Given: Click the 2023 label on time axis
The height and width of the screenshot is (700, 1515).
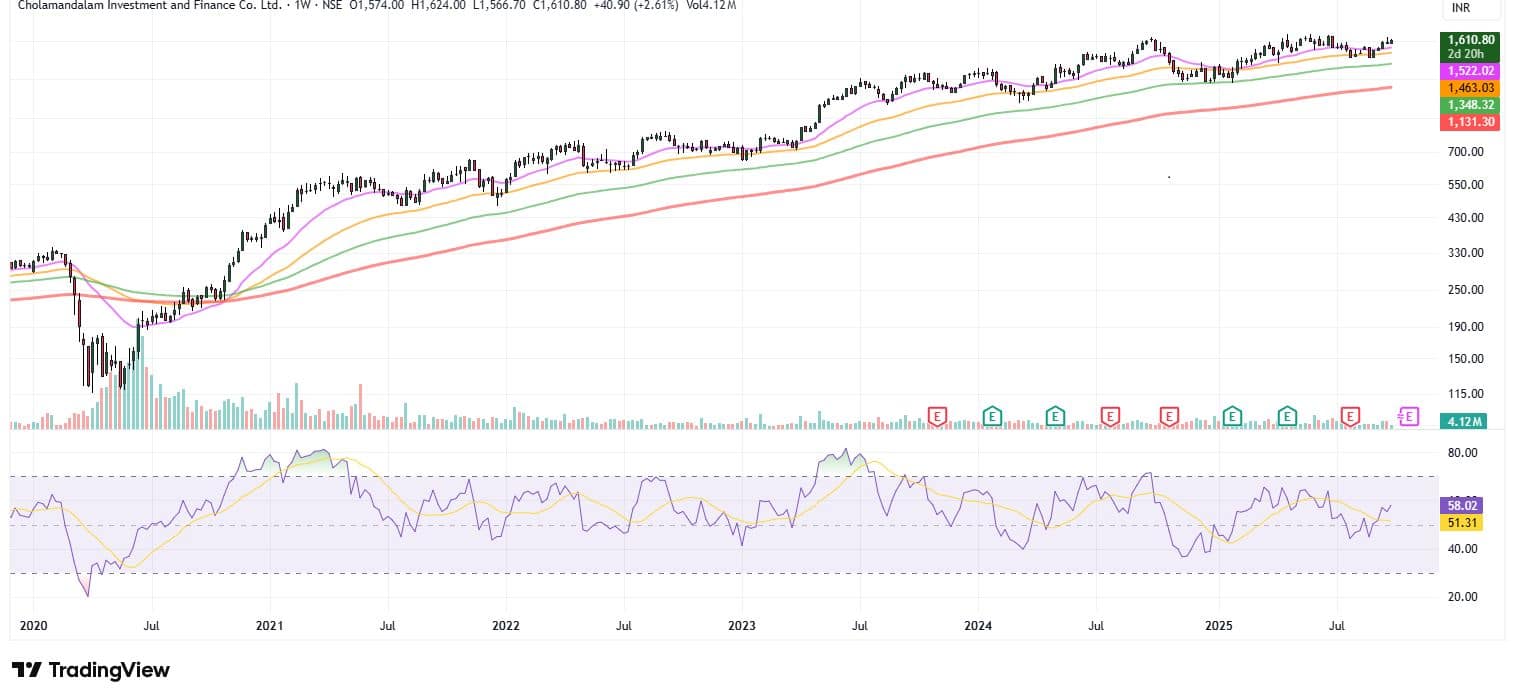Looking at the screenshot, I should click(x=742, y=626).
